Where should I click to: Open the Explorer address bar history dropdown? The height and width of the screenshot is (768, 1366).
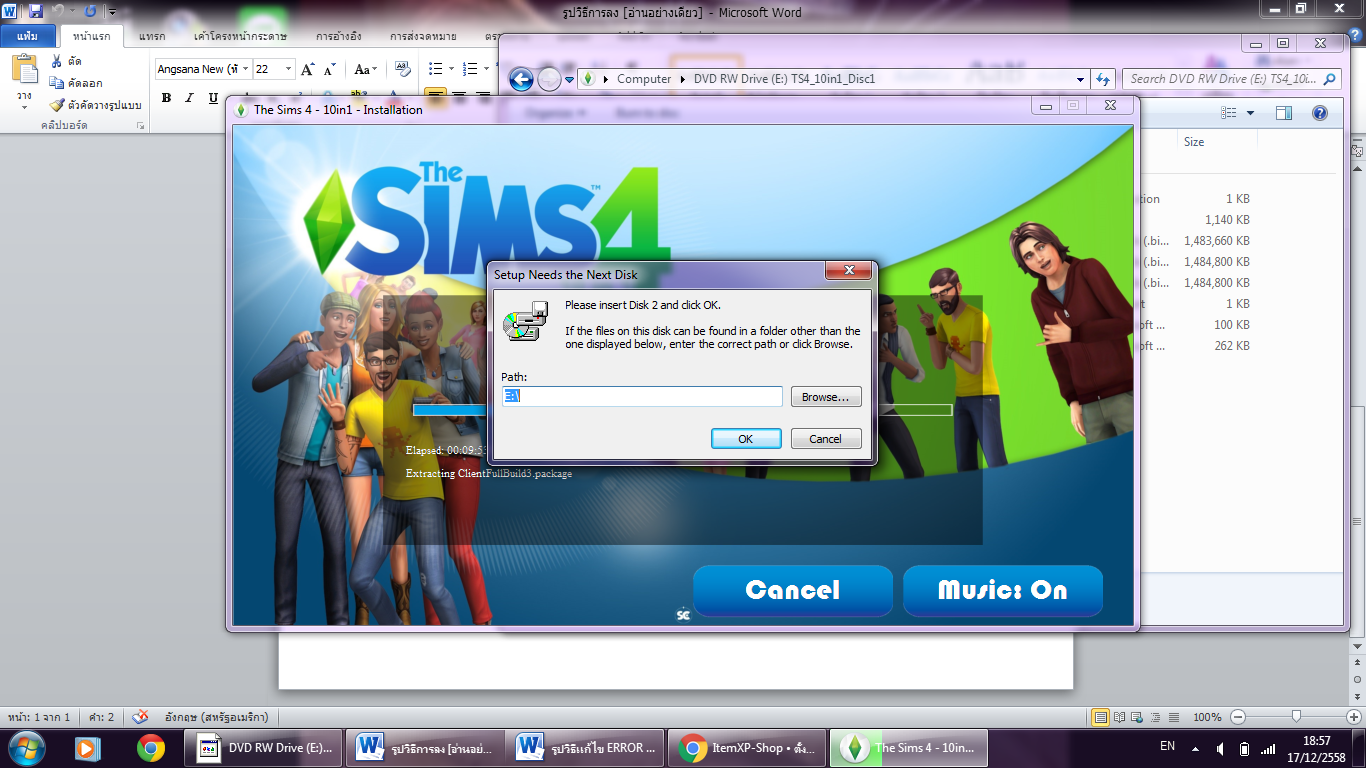tap(1080, 79)
